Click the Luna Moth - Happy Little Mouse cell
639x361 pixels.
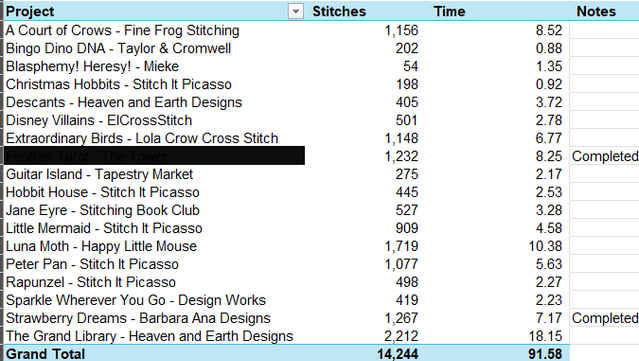(x=154, y=246)
